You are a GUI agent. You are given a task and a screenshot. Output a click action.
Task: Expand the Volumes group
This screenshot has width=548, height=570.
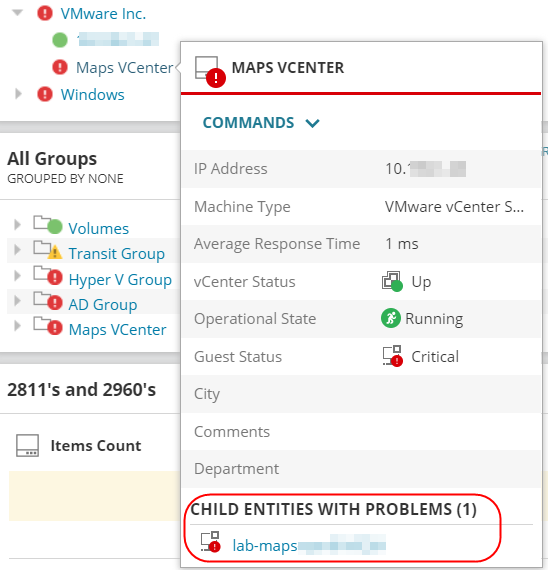(17, 225)
